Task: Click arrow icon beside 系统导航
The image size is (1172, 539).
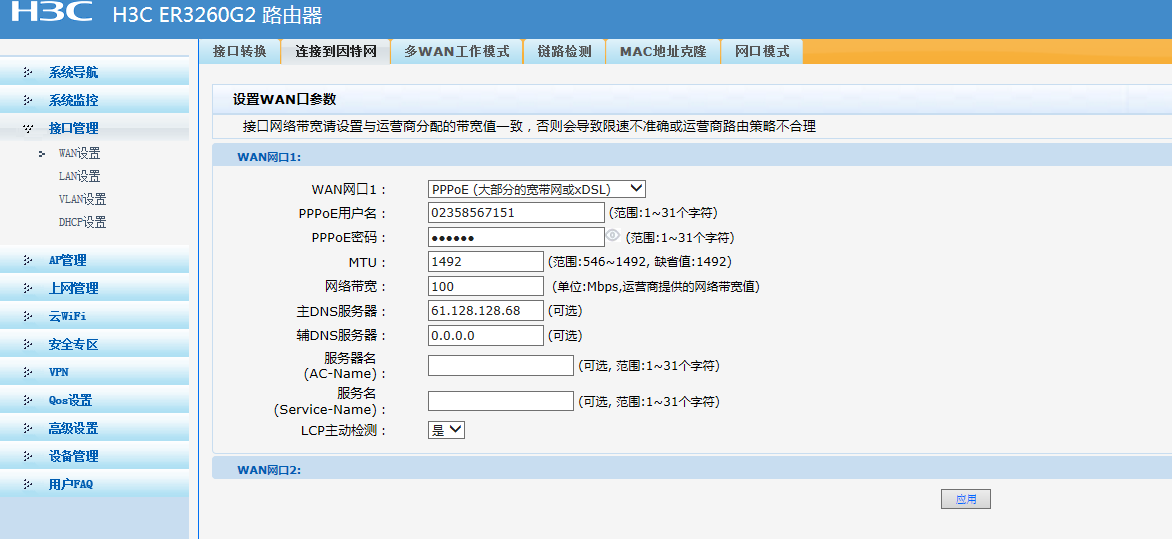Action: (x=28, y=73)
